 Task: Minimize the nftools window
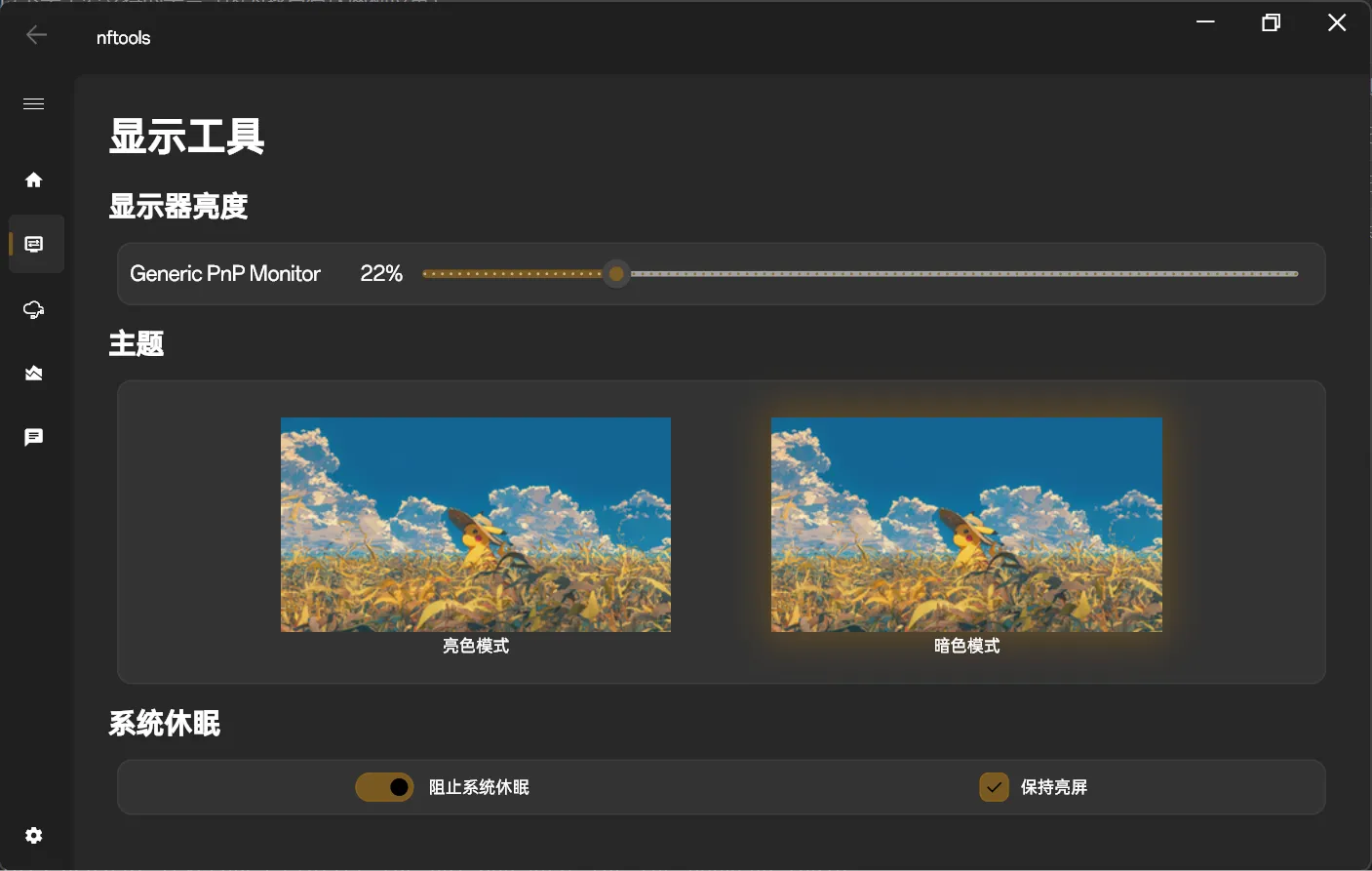1205,22
